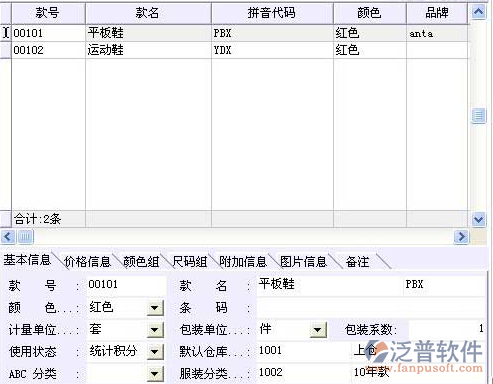Screen dimensions: 493x384
Task: Expand the 使用状态 dropdown
Action: pos(155,352)
